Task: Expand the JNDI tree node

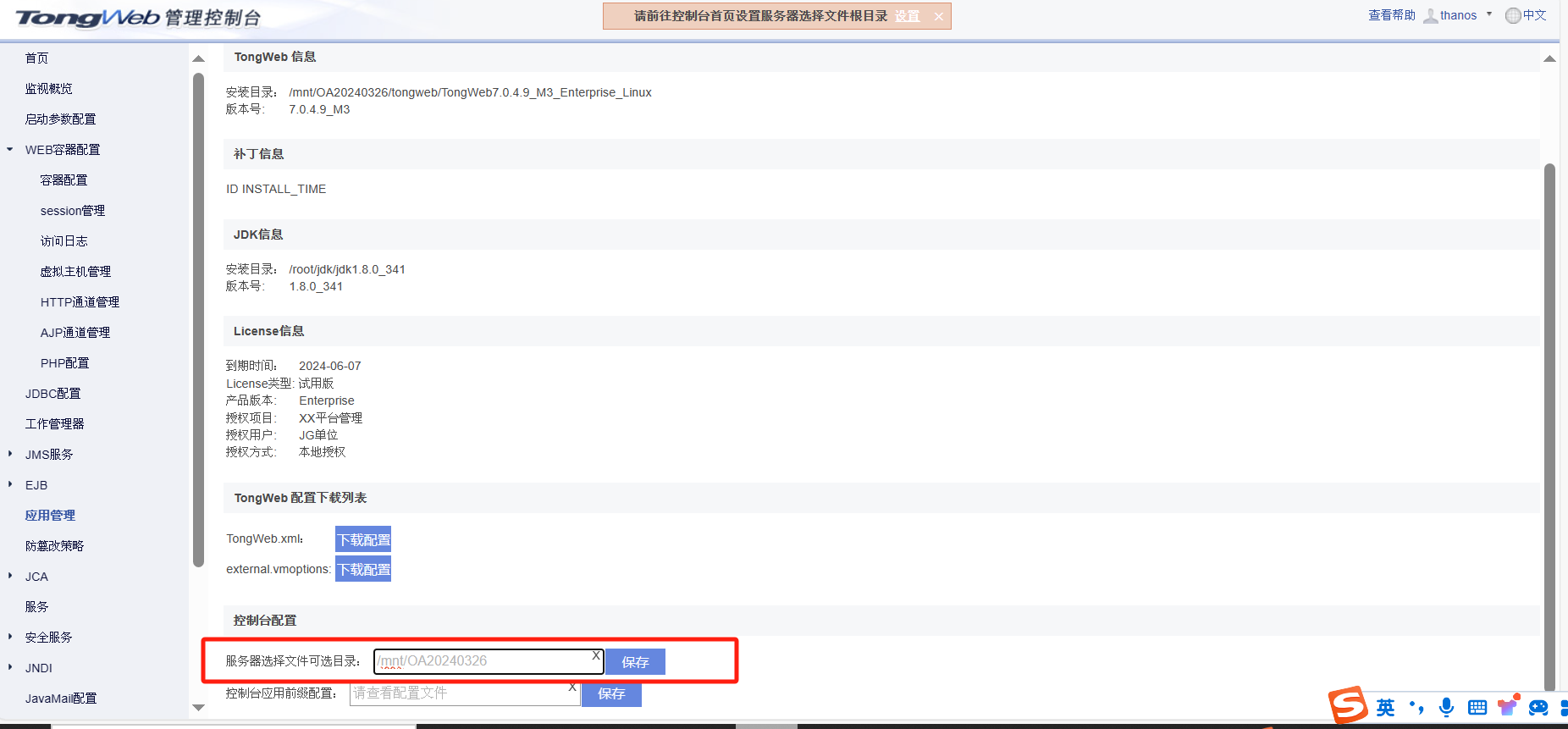Action: tap(10, 667)
